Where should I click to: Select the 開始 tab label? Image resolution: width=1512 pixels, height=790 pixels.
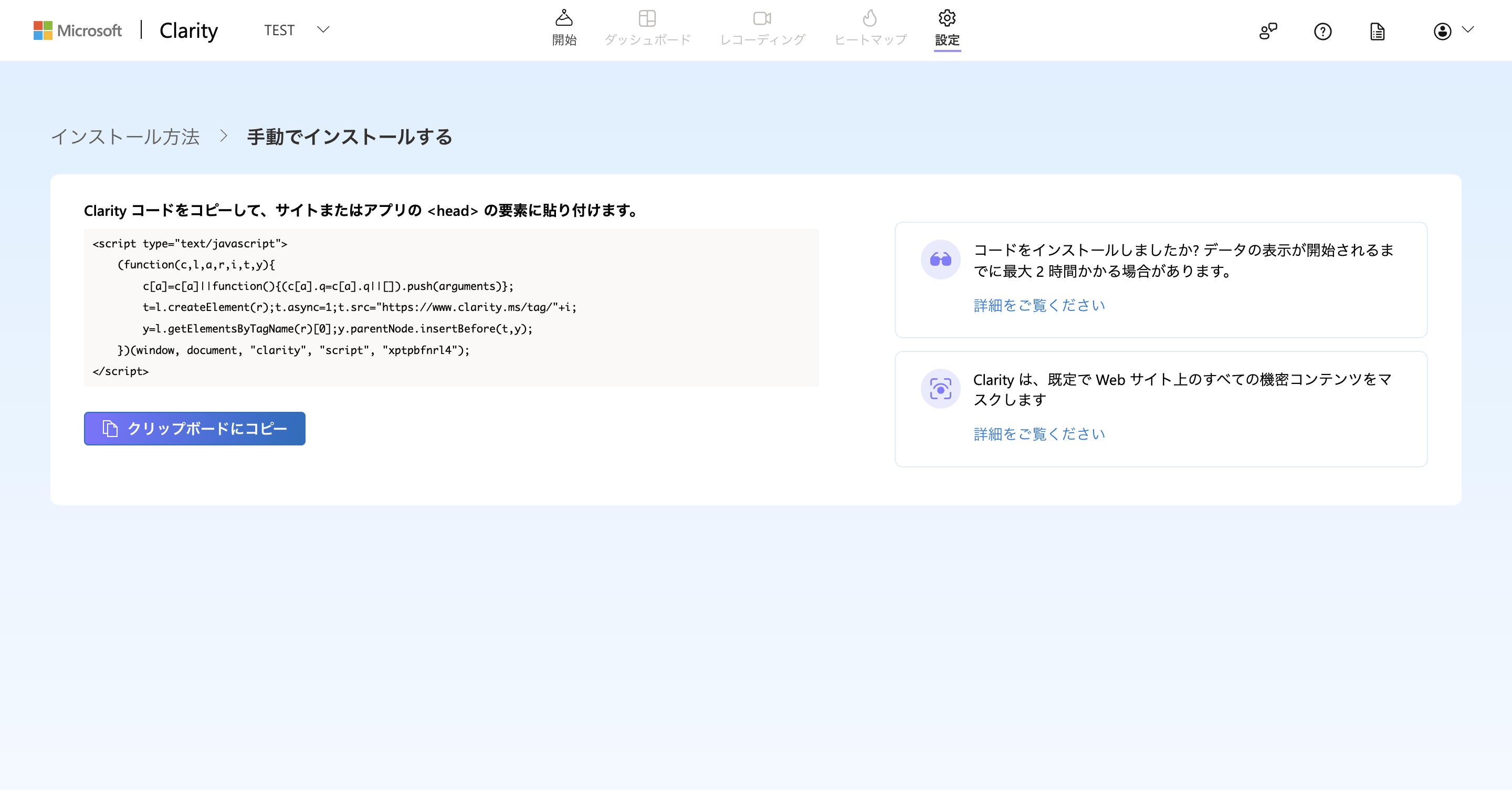tap(564, 40)
